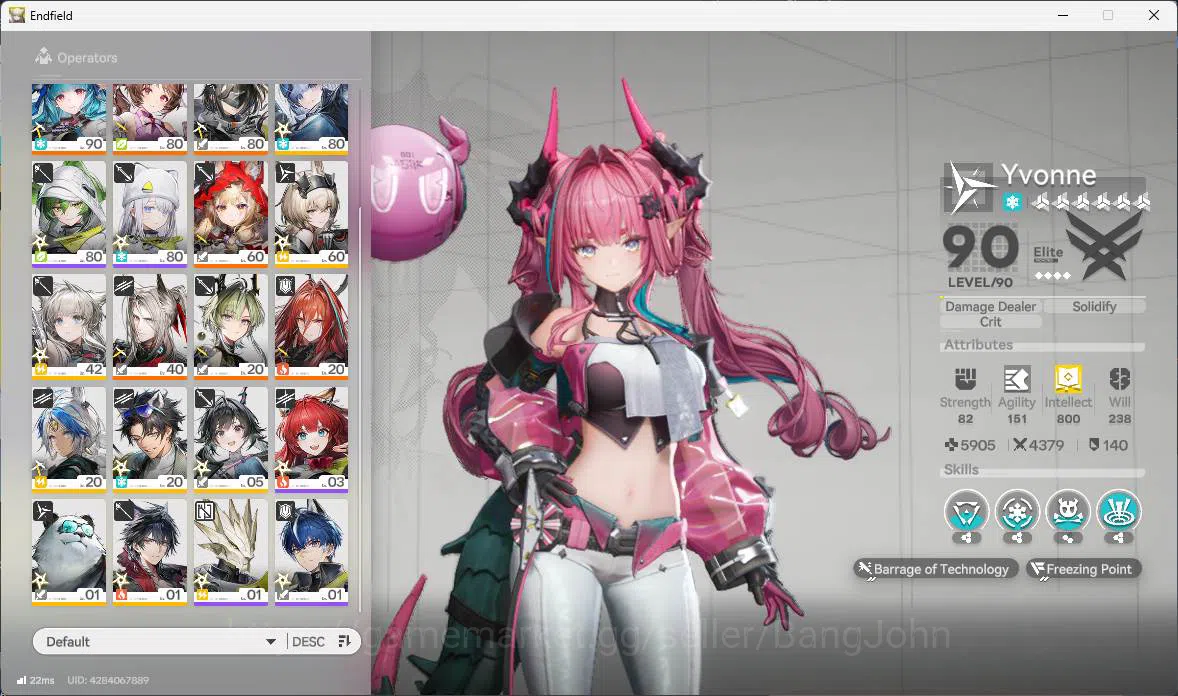
Task: Select the white spiky creature level 01 operator
Action: pos(231,552)
